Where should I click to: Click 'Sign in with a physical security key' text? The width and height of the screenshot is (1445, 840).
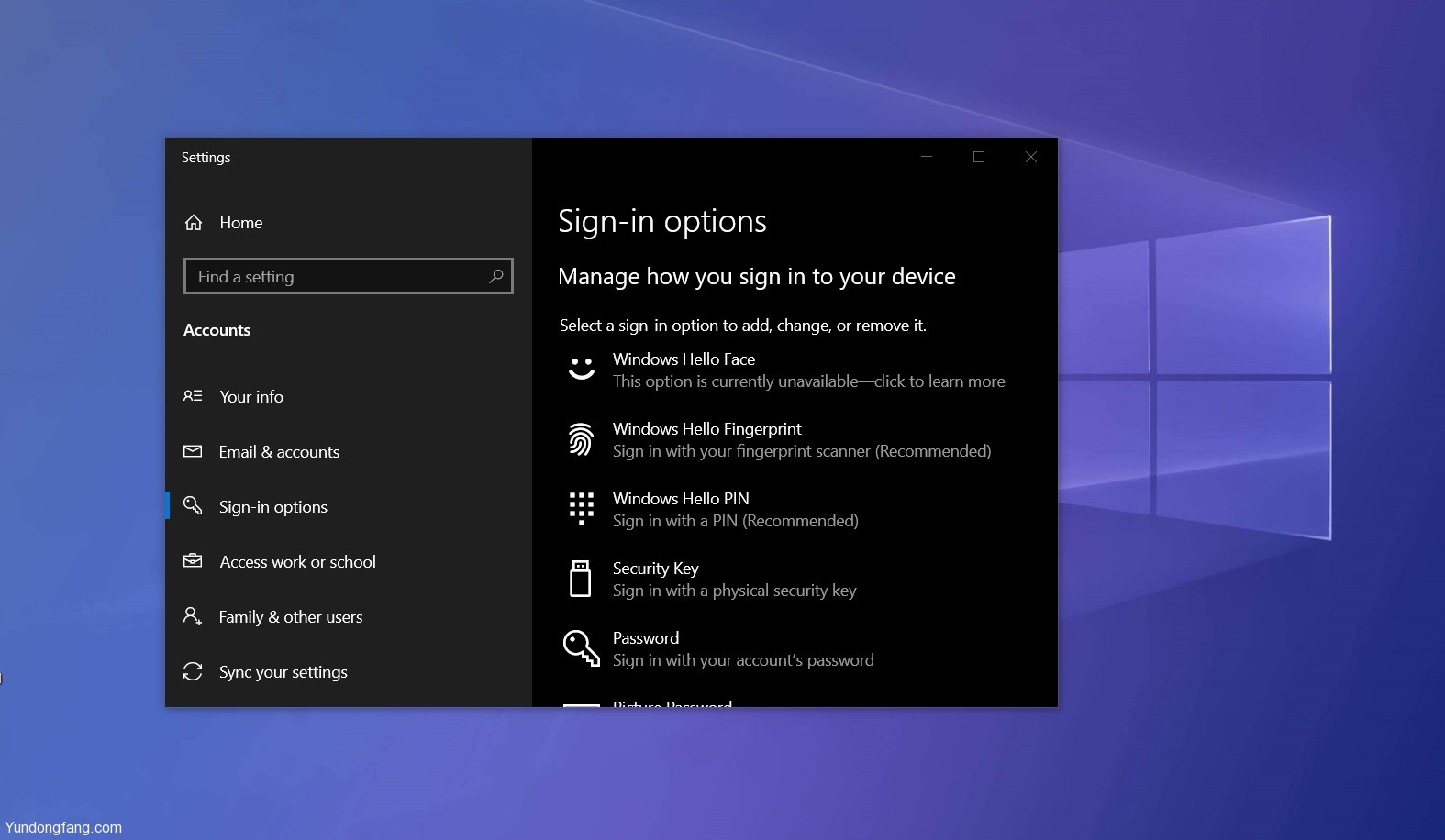[x=735, y=591]
